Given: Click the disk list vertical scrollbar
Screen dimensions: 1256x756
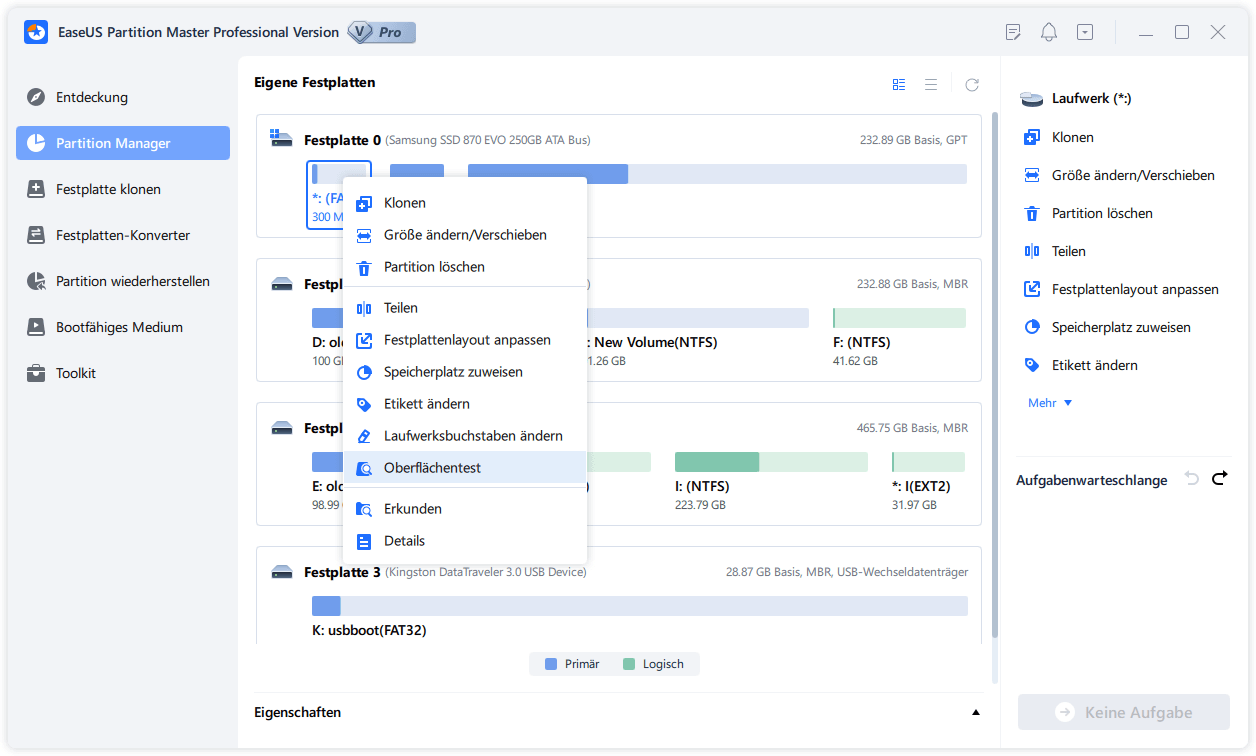Looking at the screenshot, I should (x=994, y=375).
